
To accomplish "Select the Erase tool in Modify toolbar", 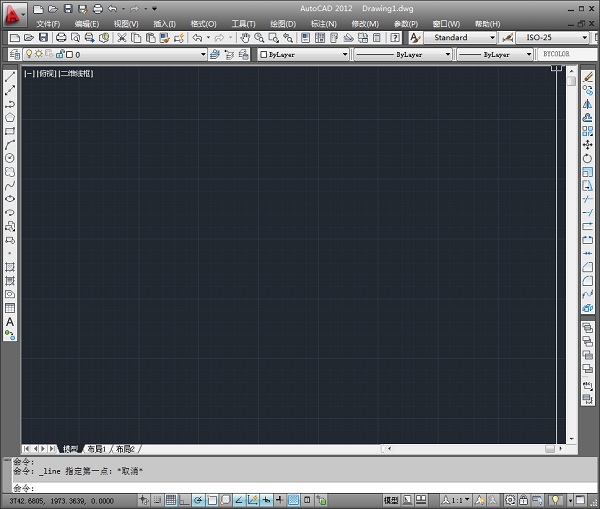I will tap(587, 77).
